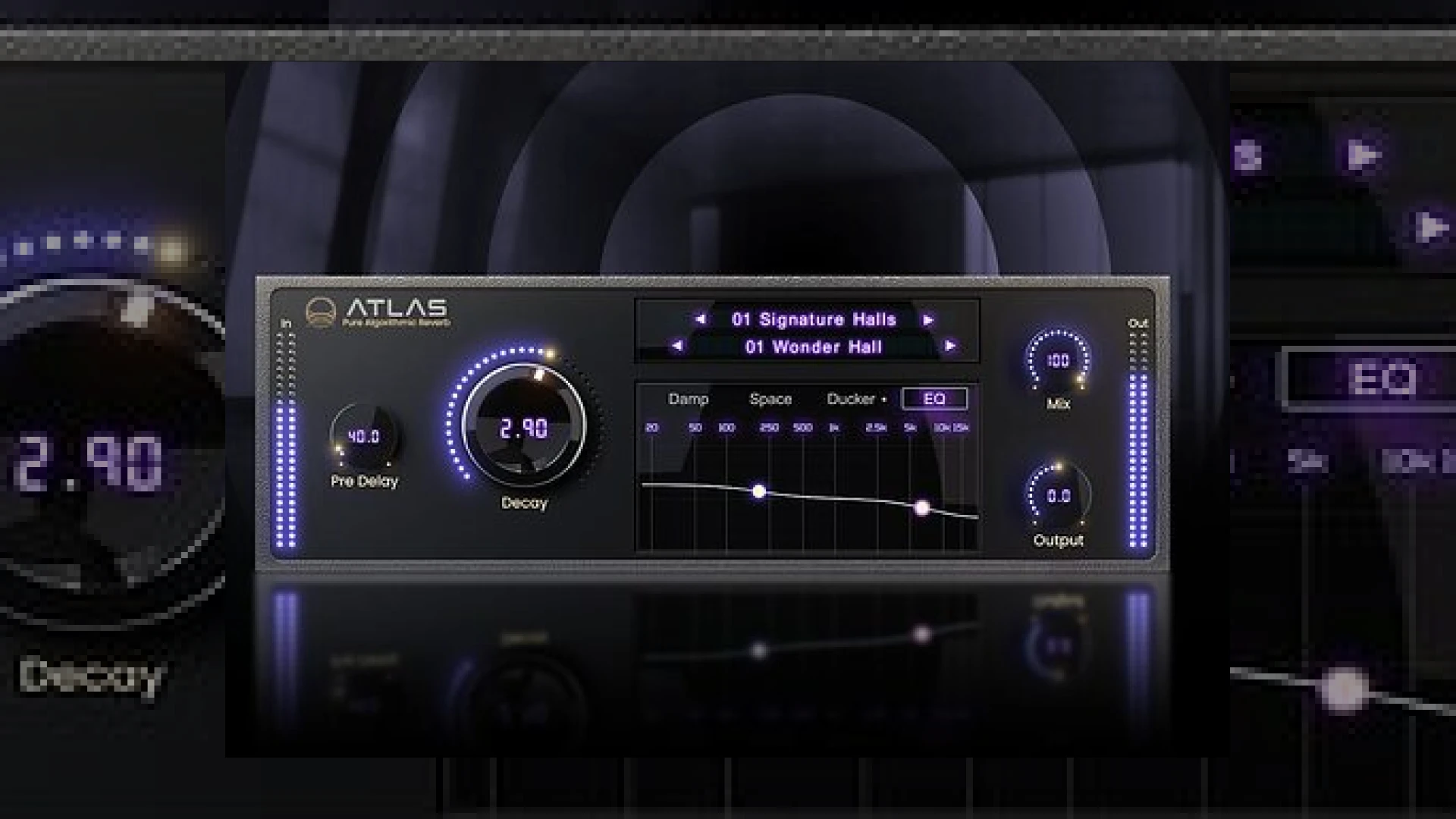Click the 100 mix value
Screen dimensions: 1456x819
tap(1058, 360)
